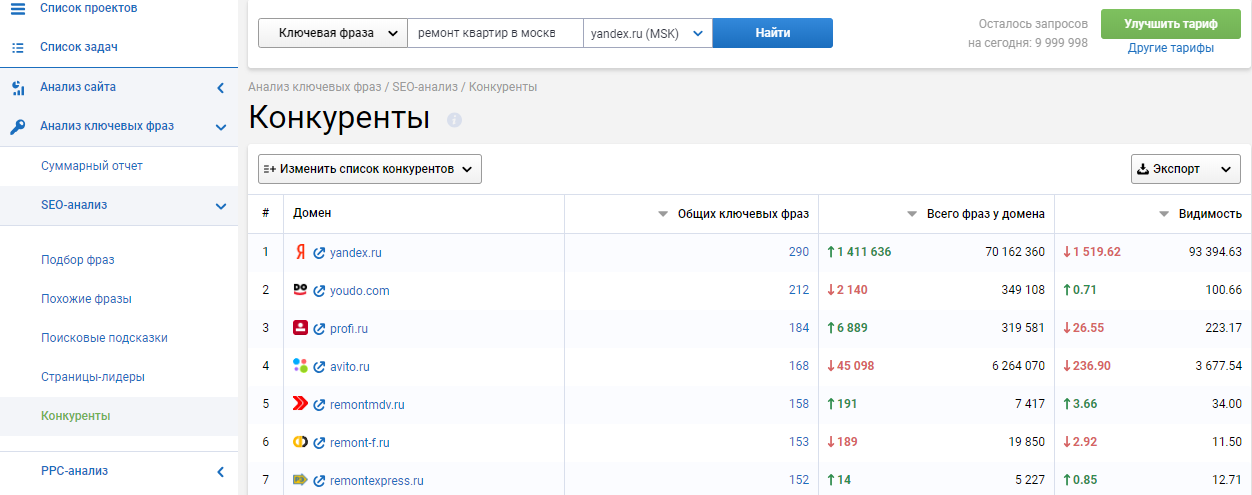
Task: Sort by Всего фраз у домена arrow
Action: [x=912, y=214]
